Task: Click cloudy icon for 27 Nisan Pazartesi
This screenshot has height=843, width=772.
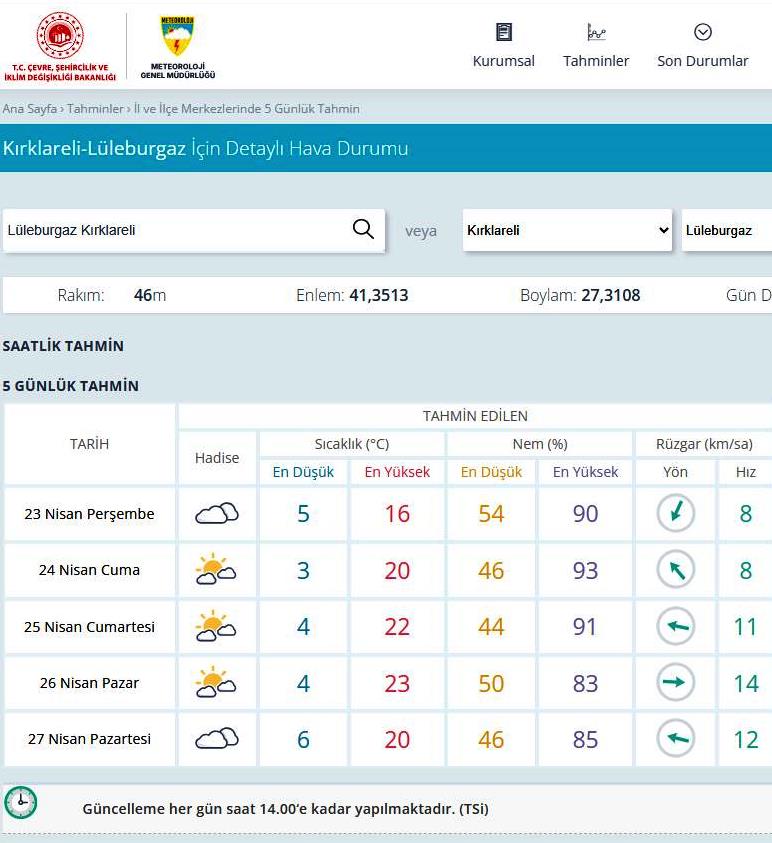Action: (x=217, y=739)
